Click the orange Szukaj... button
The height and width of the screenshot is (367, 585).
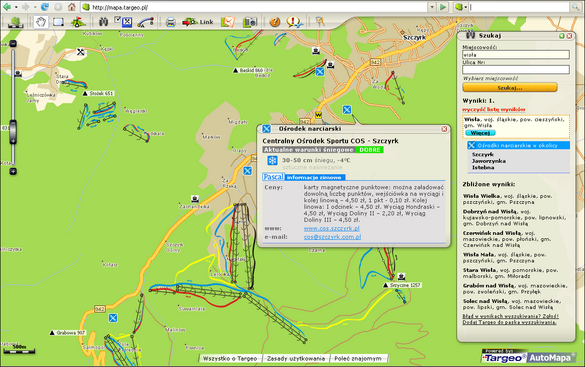[510, 88]
